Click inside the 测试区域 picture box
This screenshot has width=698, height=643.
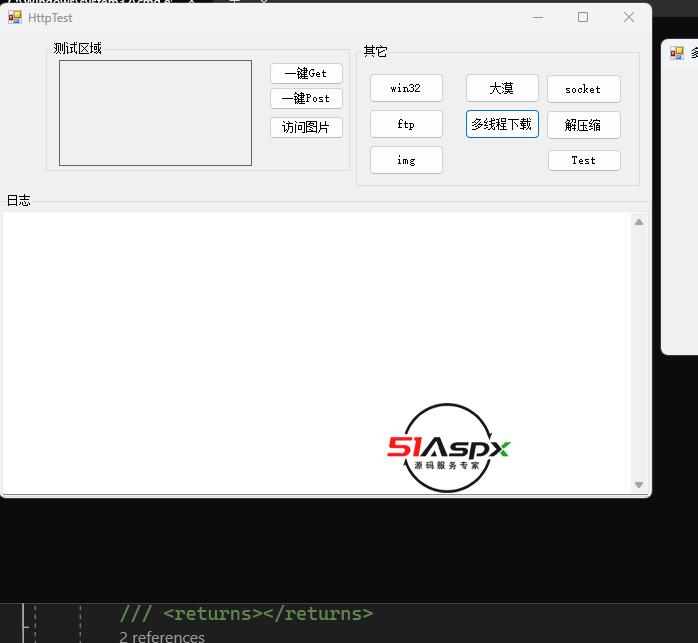(x=155, y=113)
